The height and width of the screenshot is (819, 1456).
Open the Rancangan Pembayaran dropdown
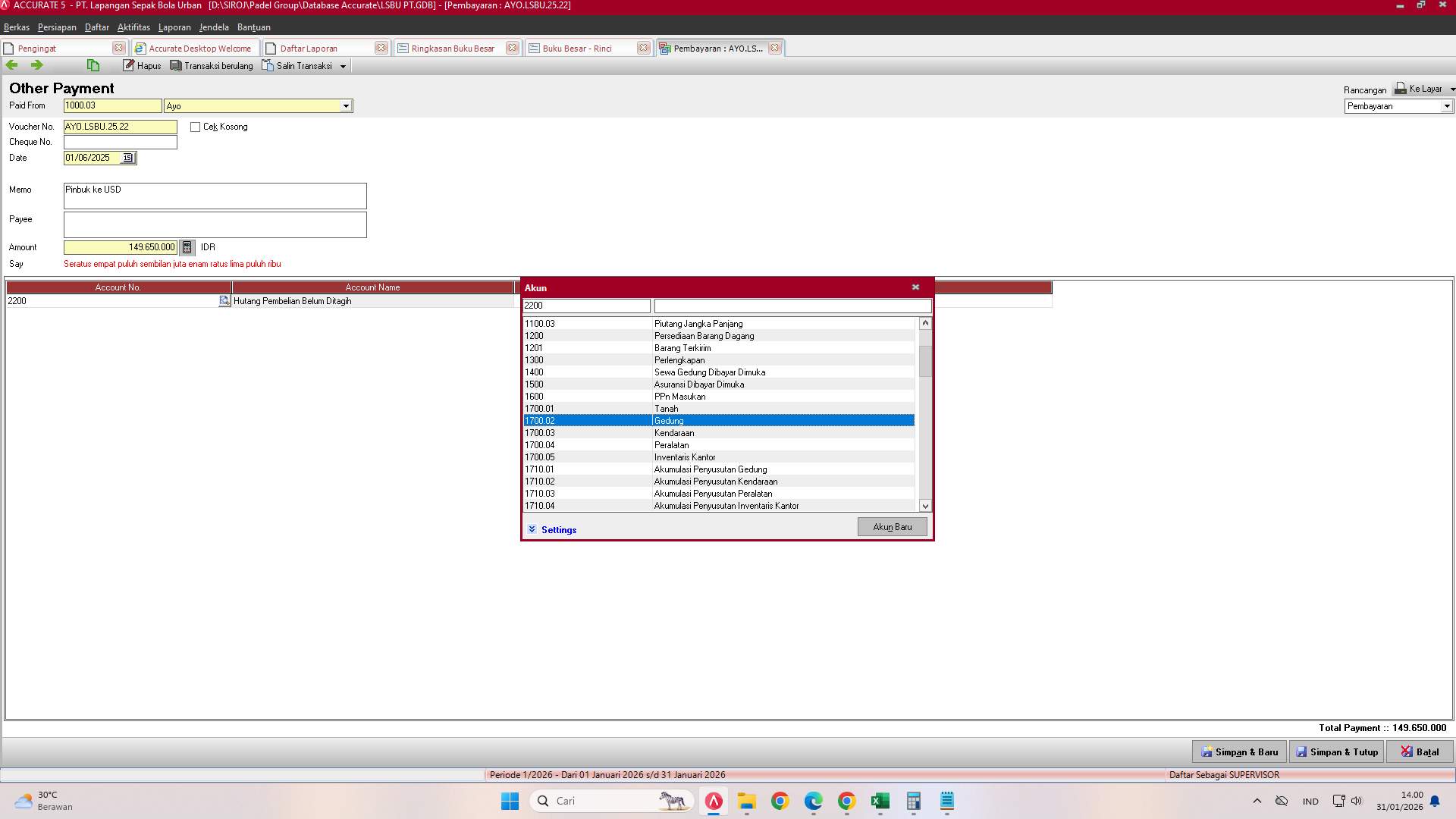1447,106
